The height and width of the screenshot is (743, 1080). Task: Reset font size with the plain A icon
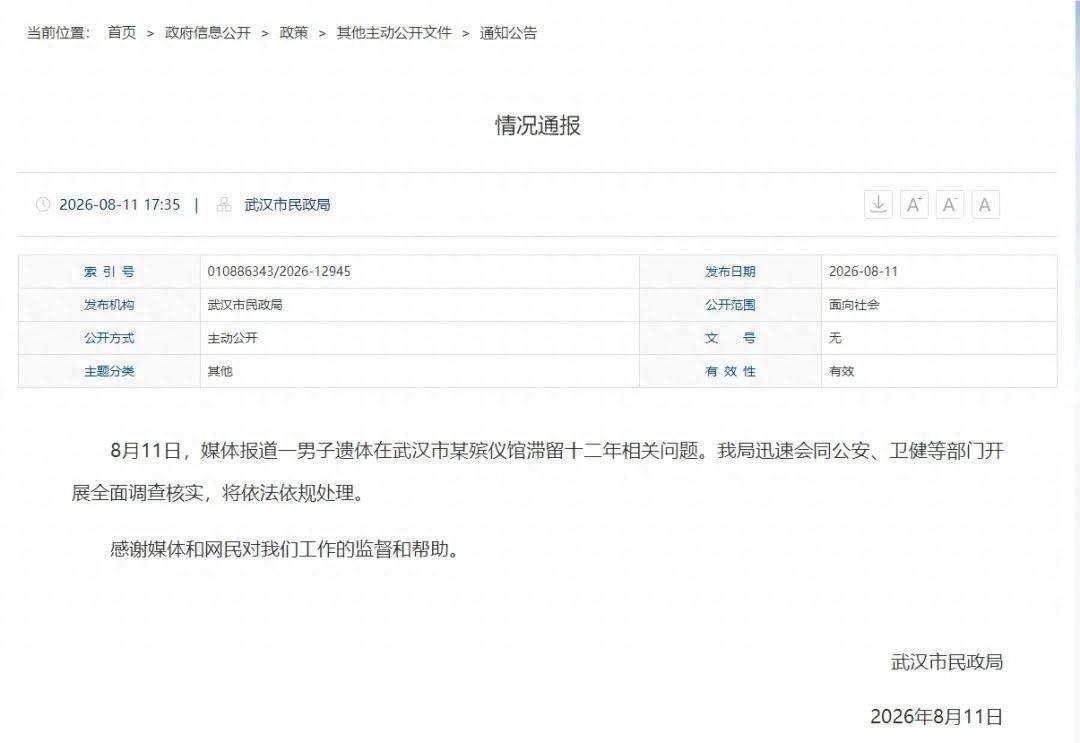[986, 205]
